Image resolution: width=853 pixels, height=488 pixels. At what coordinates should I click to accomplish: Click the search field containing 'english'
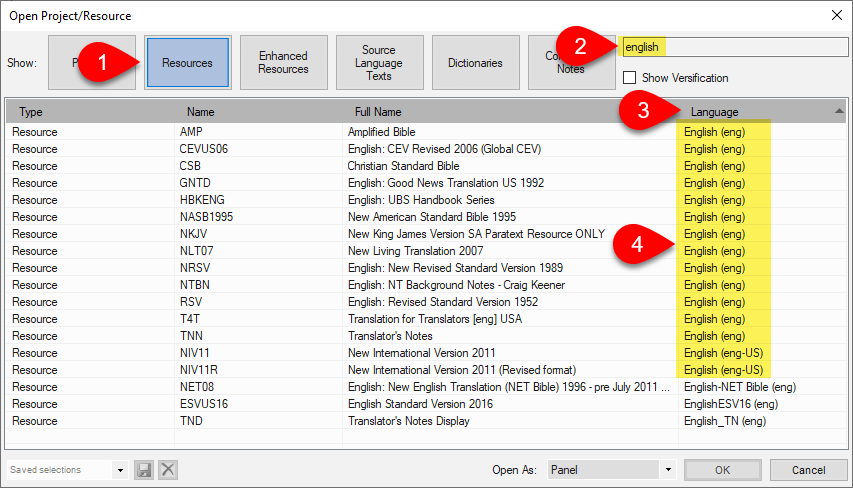click(x=733, y=47)
